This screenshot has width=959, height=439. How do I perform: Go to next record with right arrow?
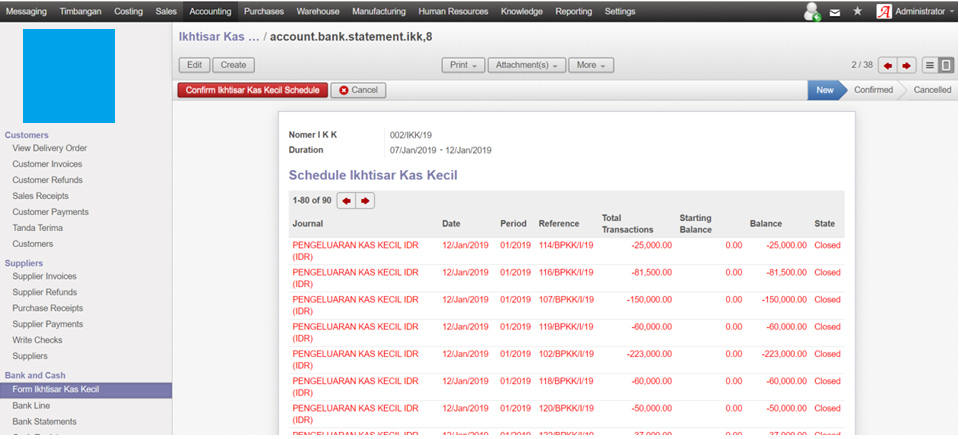tap(906, 65)
